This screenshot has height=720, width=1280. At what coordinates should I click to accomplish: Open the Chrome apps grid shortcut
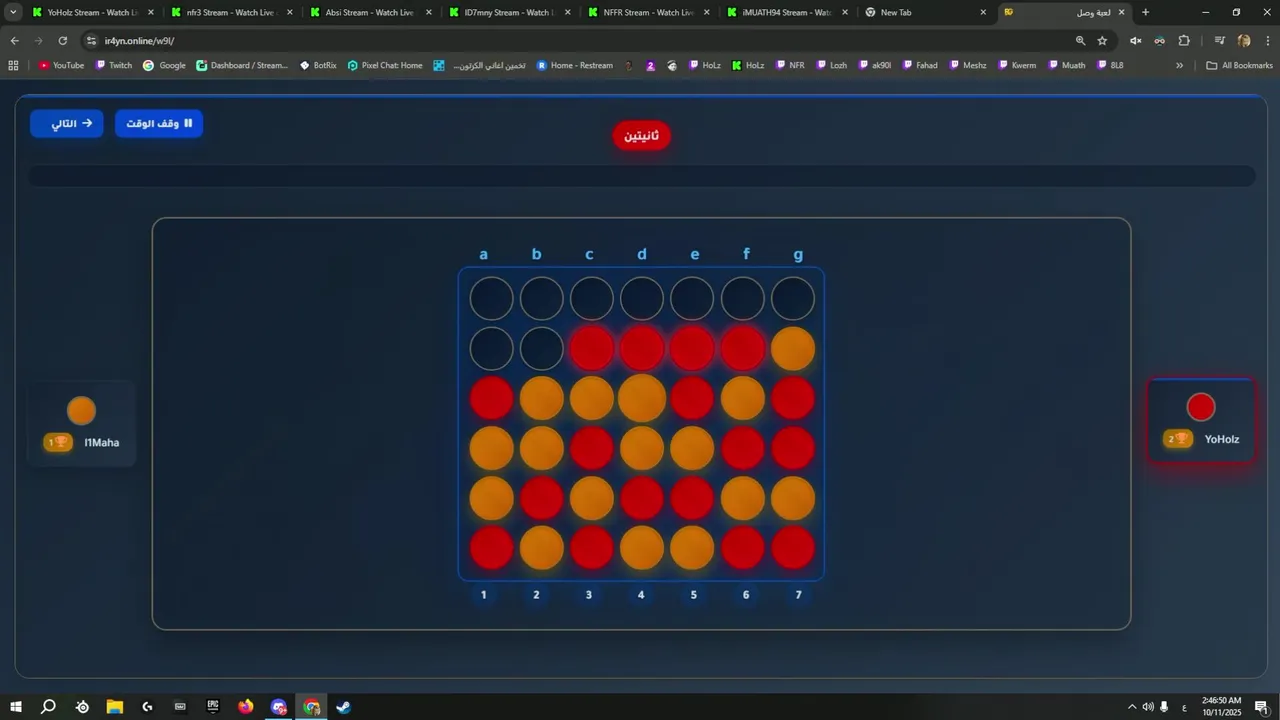click(x=13, y=65)
